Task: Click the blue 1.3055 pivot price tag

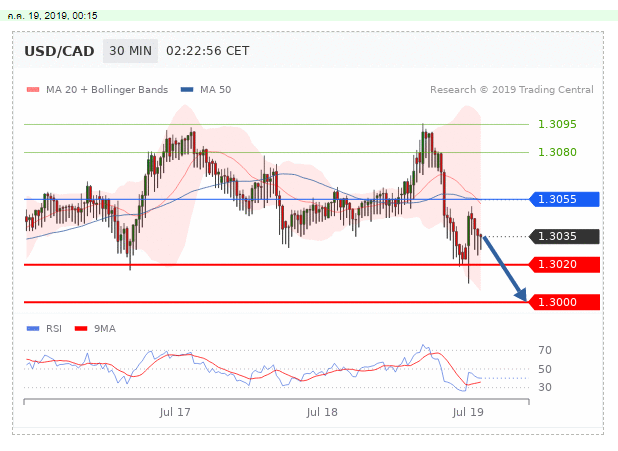Action: [x=564, y=199]
